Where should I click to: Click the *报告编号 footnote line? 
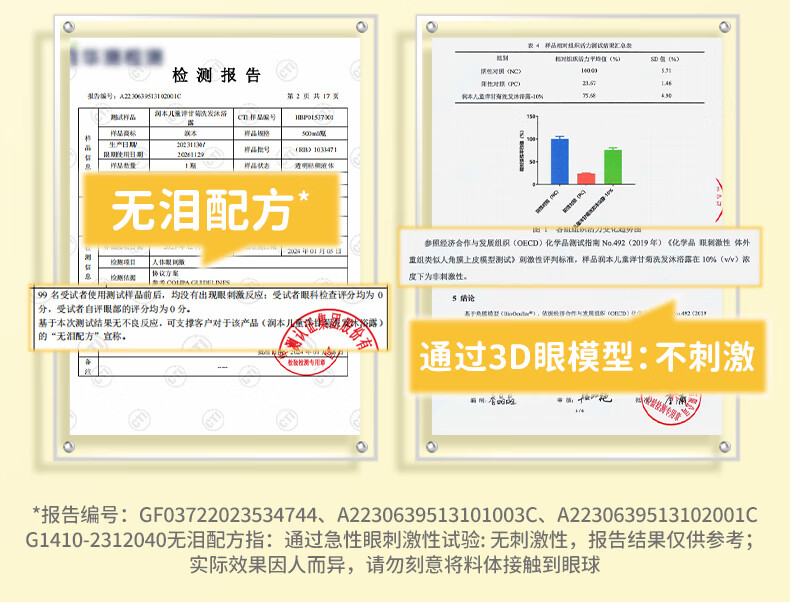394,515
